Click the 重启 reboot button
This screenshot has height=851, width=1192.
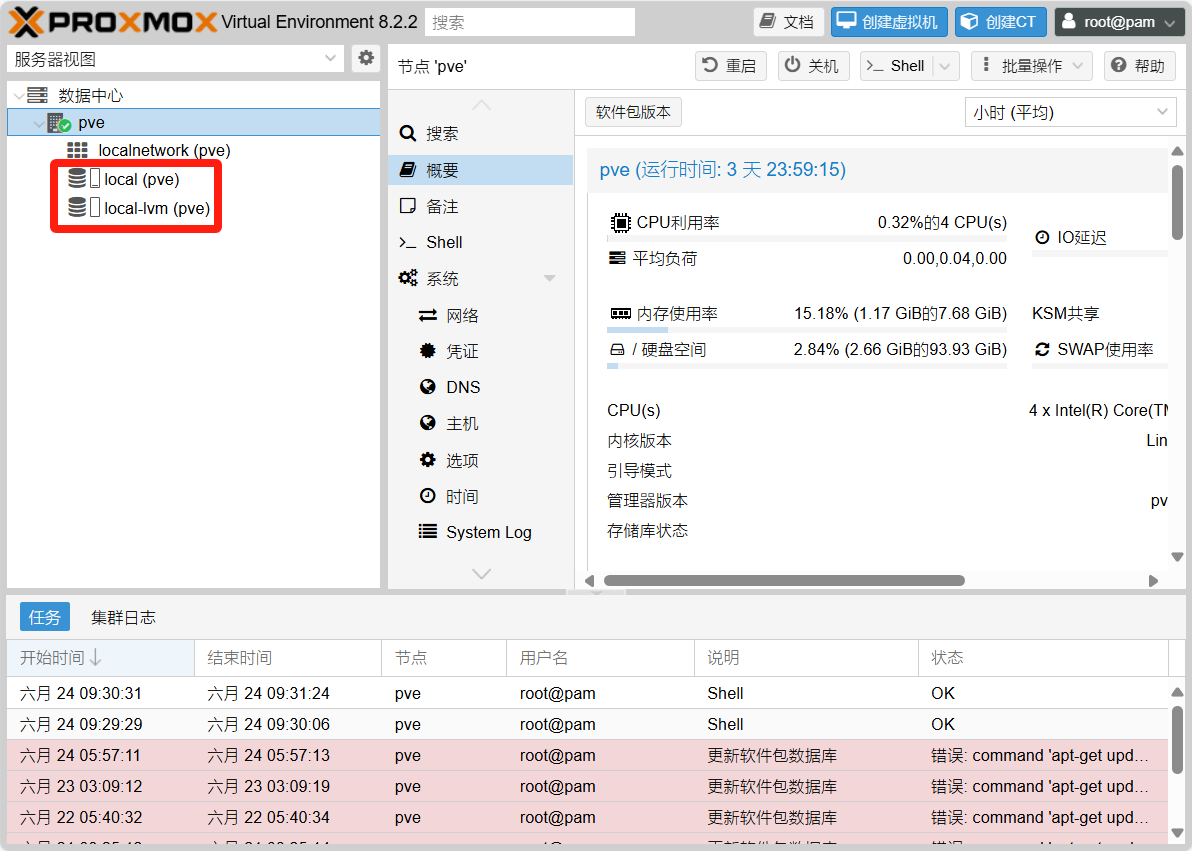pyautogui.click(x=730, y=66)
